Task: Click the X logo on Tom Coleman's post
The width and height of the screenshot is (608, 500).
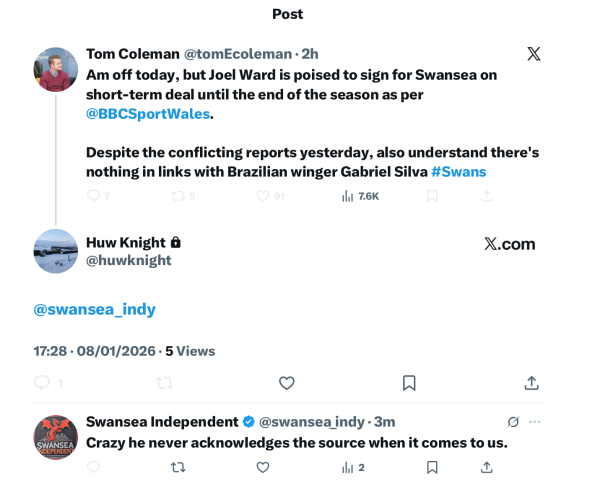Action: 534,54
